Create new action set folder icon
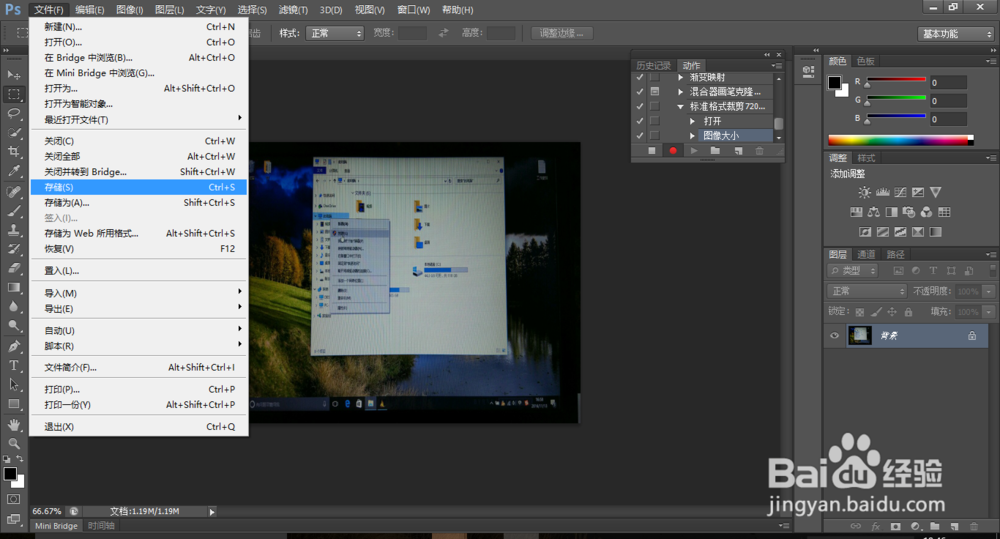This screenshot has width=1000, height=539. [716, 151]
